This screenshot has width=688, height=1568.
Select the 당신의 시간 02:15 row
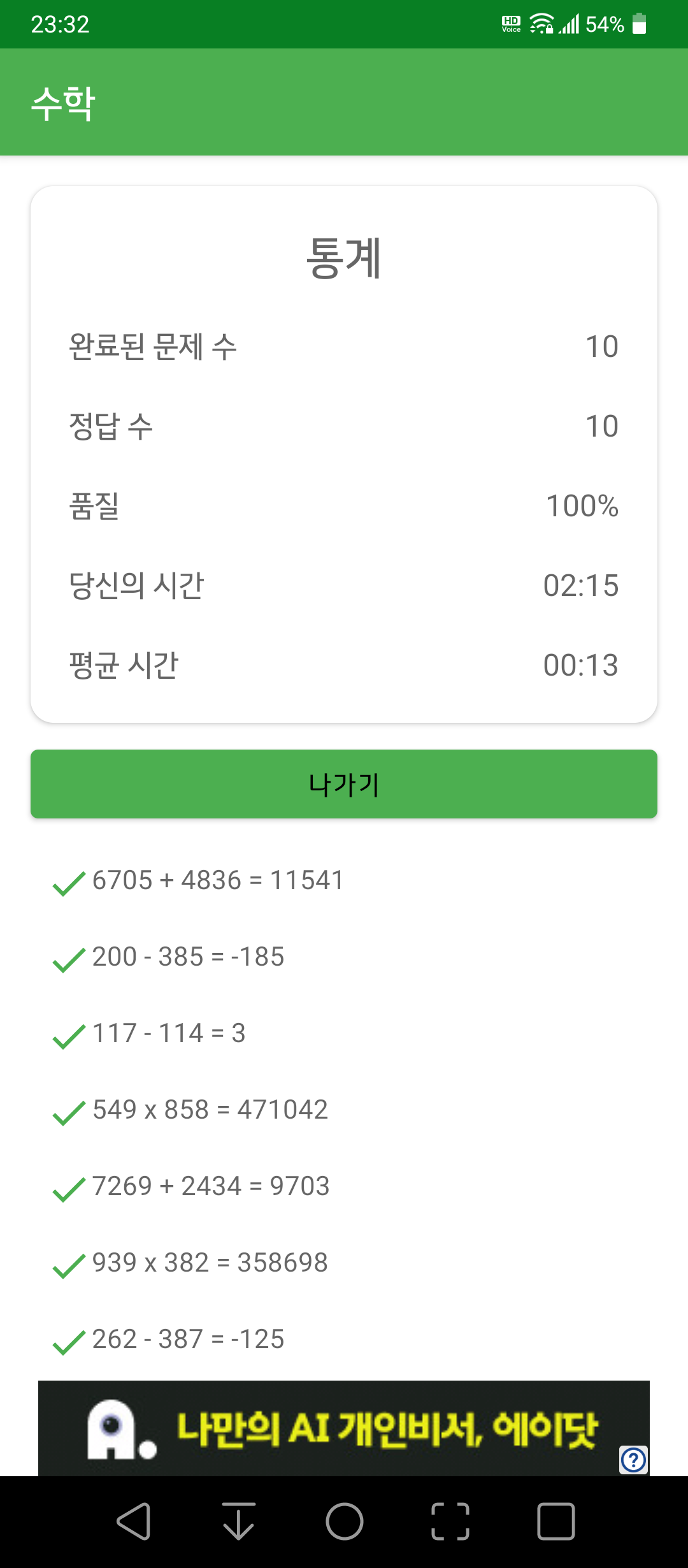[344, 585]
